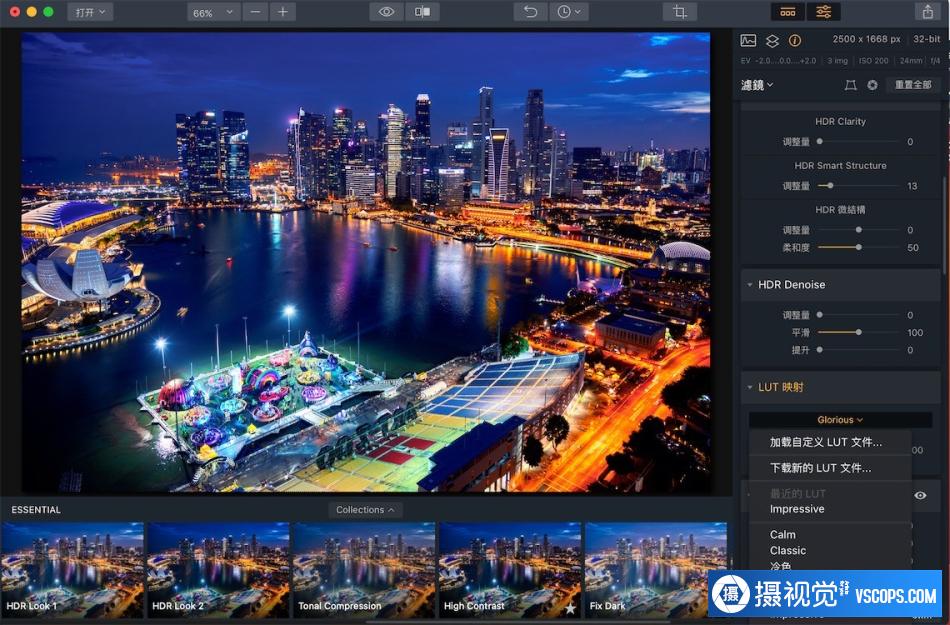Choose 加载自定义 LUT 文件... menu item

point(826,442)
